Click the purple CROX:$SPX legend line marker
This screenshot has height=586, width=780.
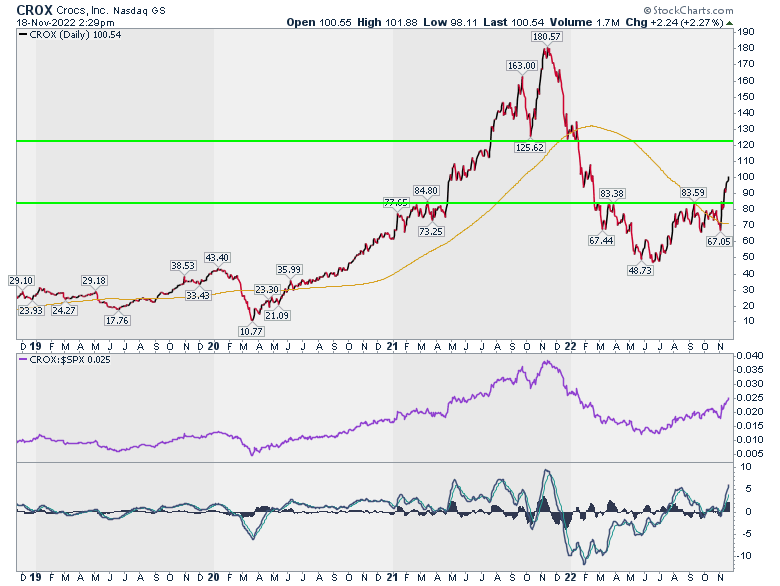pyautogui.click(x=23, y=359)
